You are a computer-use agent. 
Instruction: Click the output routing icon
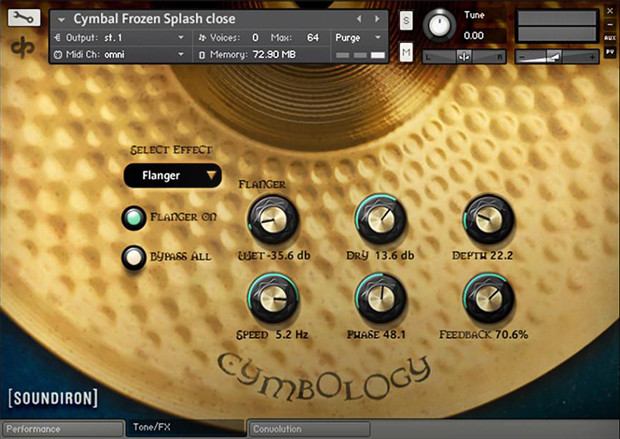click(x=57, y=38)
